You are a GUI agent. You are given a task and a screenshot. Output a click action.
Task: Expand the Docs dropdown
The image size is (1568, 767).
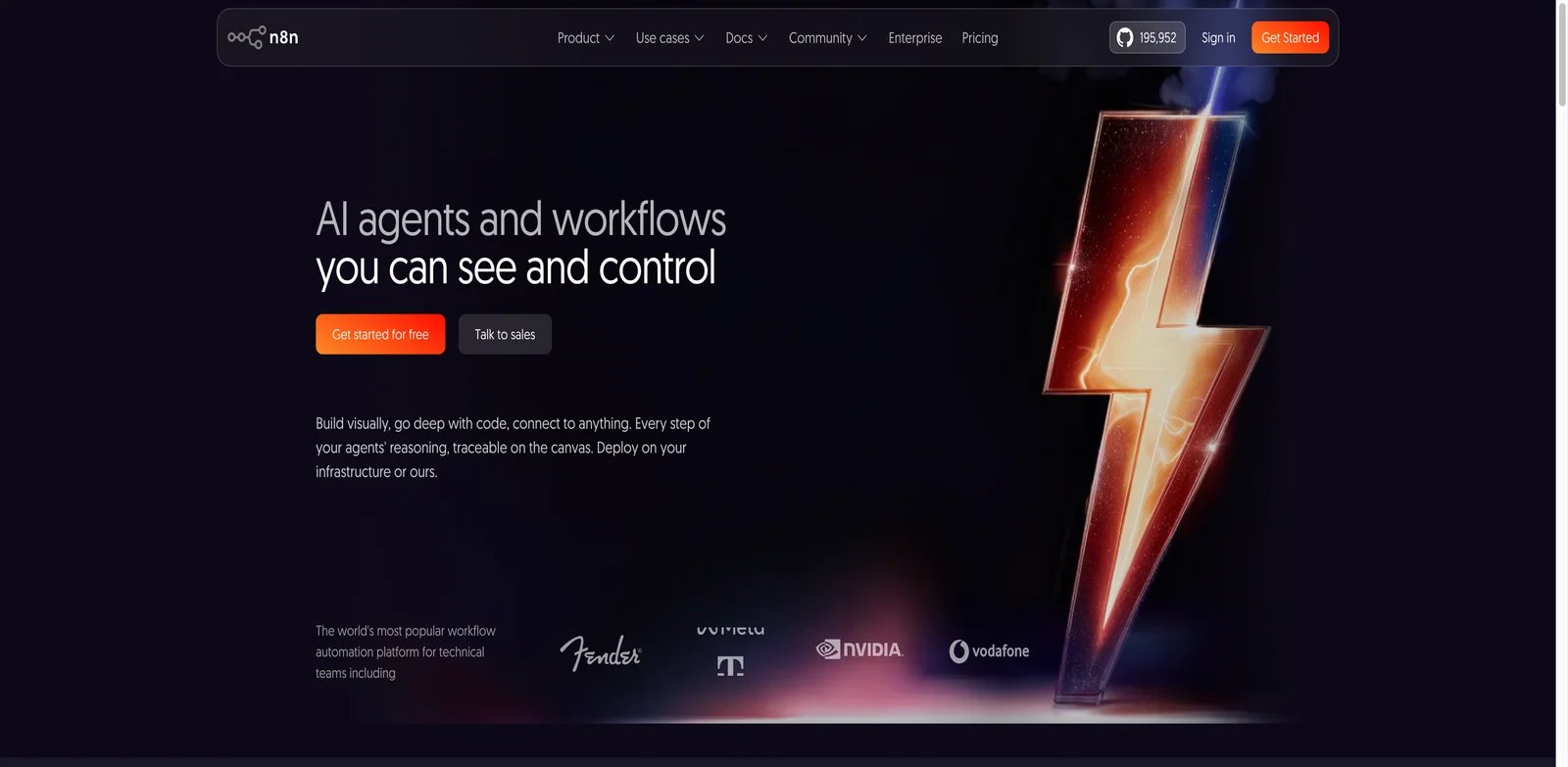pyautogui.click(x=746, y=38)
